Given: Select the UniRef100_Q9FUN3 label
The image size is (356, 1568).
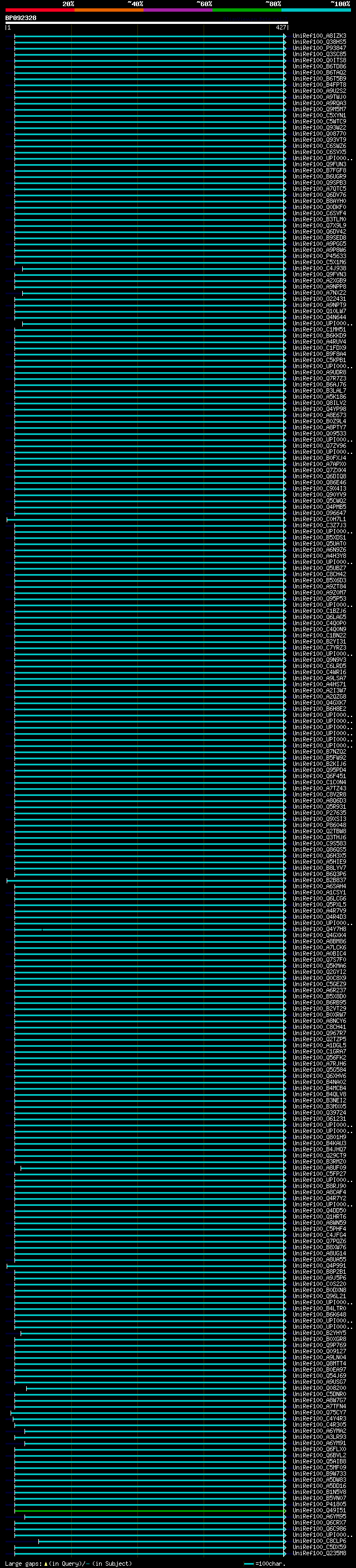Looking at the screenshot, I should click(x=319, y=164).
